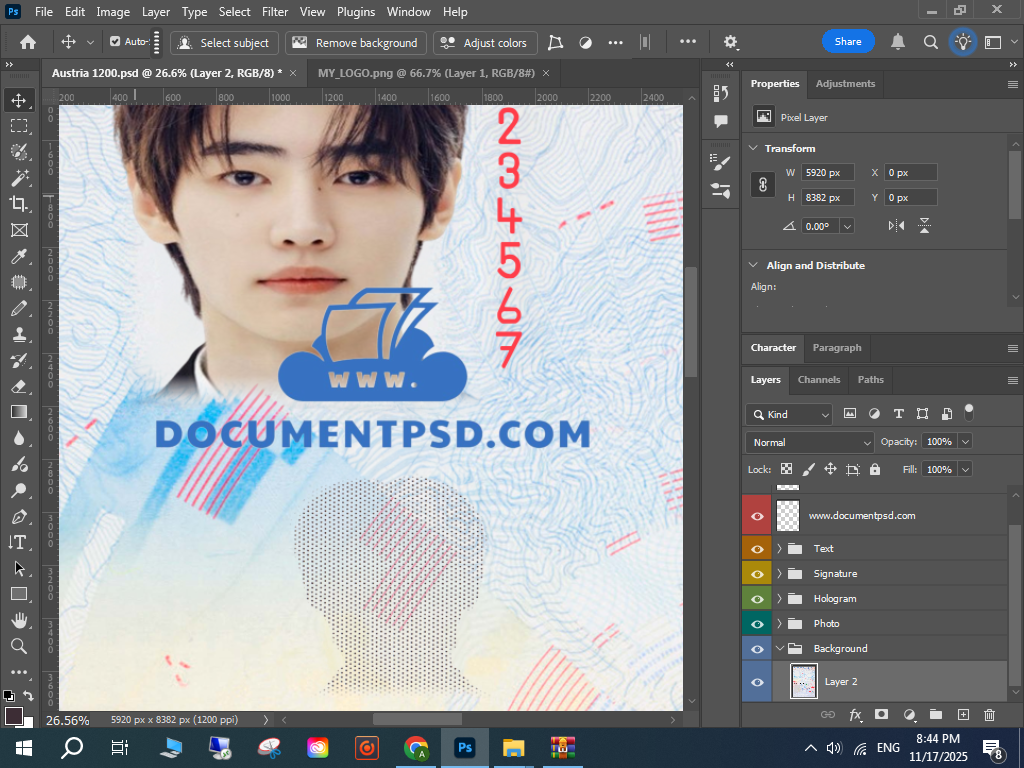This screenshot has width=1024, height=768.
Task: Toggle the Auto-Select checkbox
Action: [x=115, y=42]
